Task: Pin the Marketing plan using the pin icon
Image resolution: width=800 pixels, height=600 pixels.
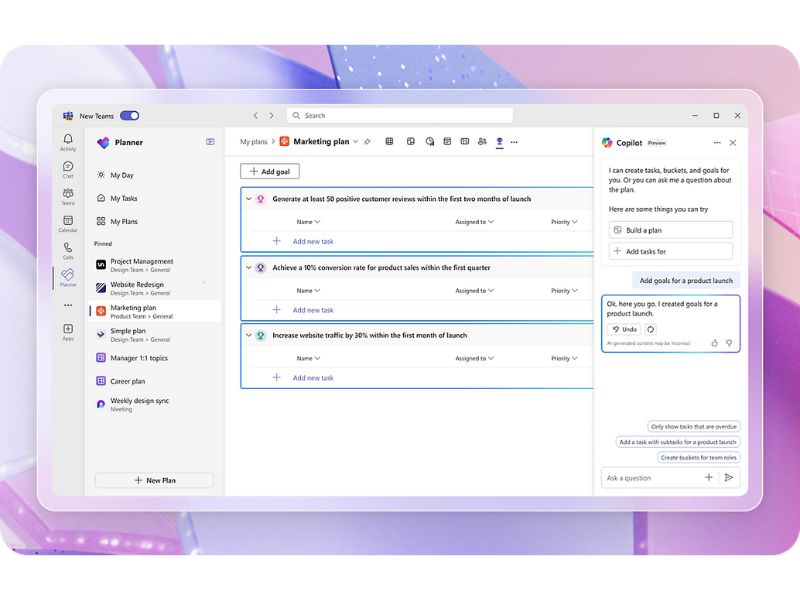Action: (x=367, y=142)
